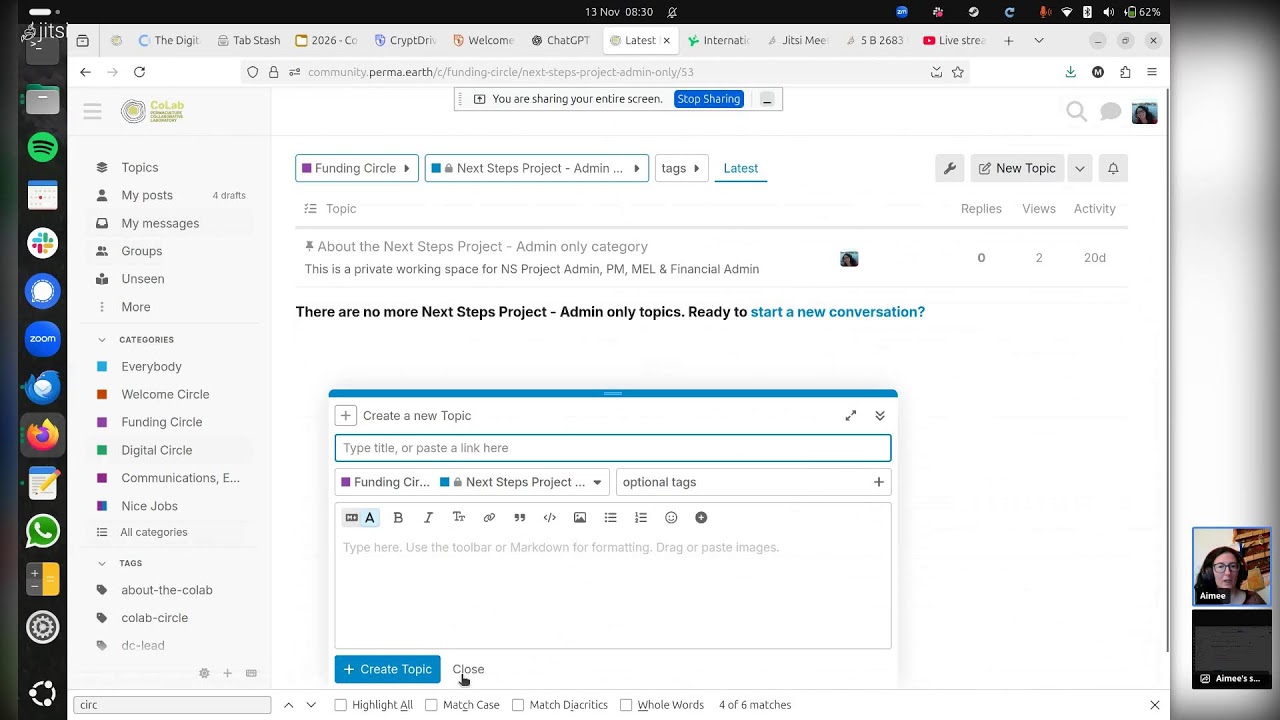1280x720 pixels.
Task: Open composer action plus menu beside title
Action: click(345, 416)
